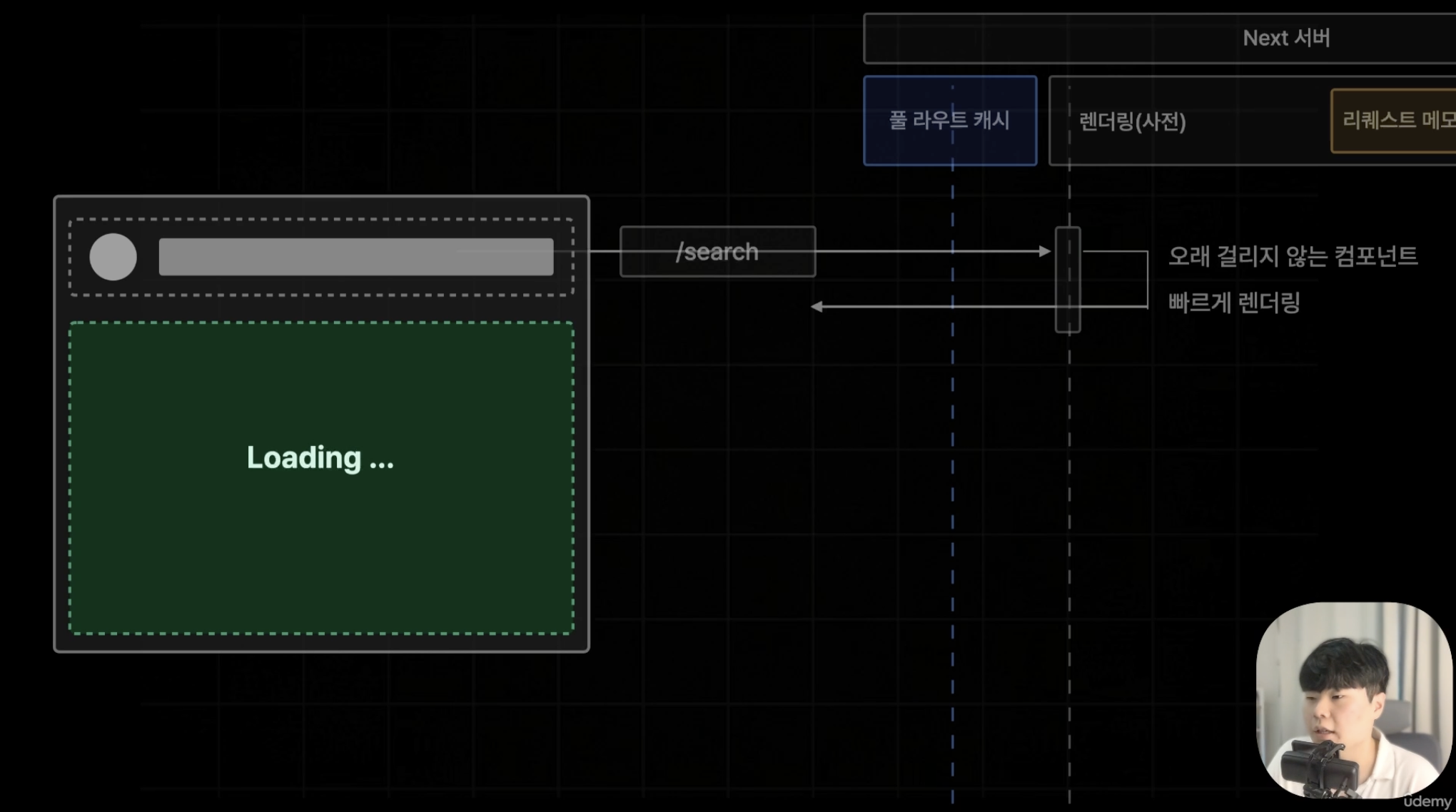Click the Loading ... text
The height and width of the screenshot is (812, 1456).
[x=320, y=457]
